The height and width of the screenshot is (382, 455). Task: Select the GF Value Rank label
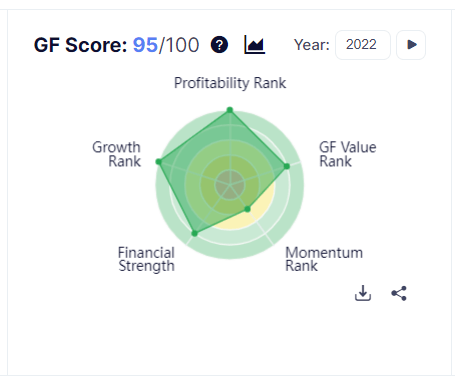point(348,154)
